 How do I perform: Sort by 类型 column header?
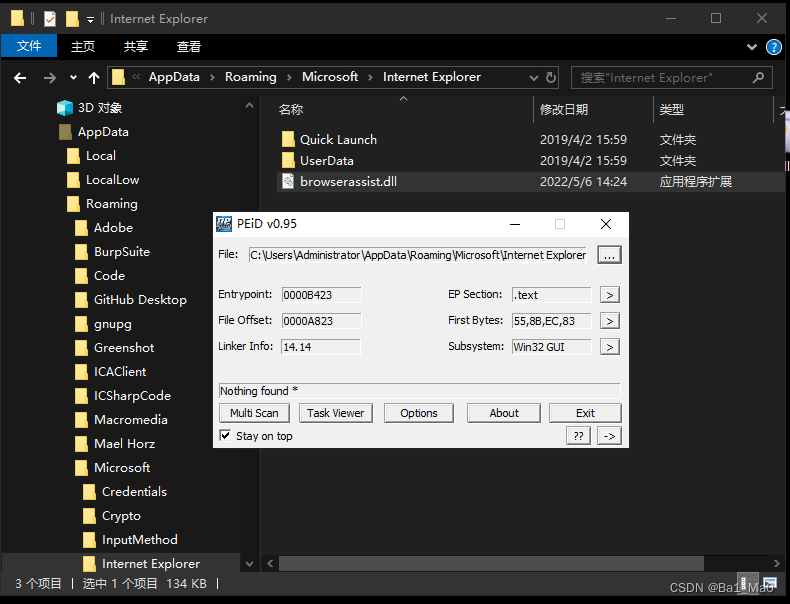[672, 109]
